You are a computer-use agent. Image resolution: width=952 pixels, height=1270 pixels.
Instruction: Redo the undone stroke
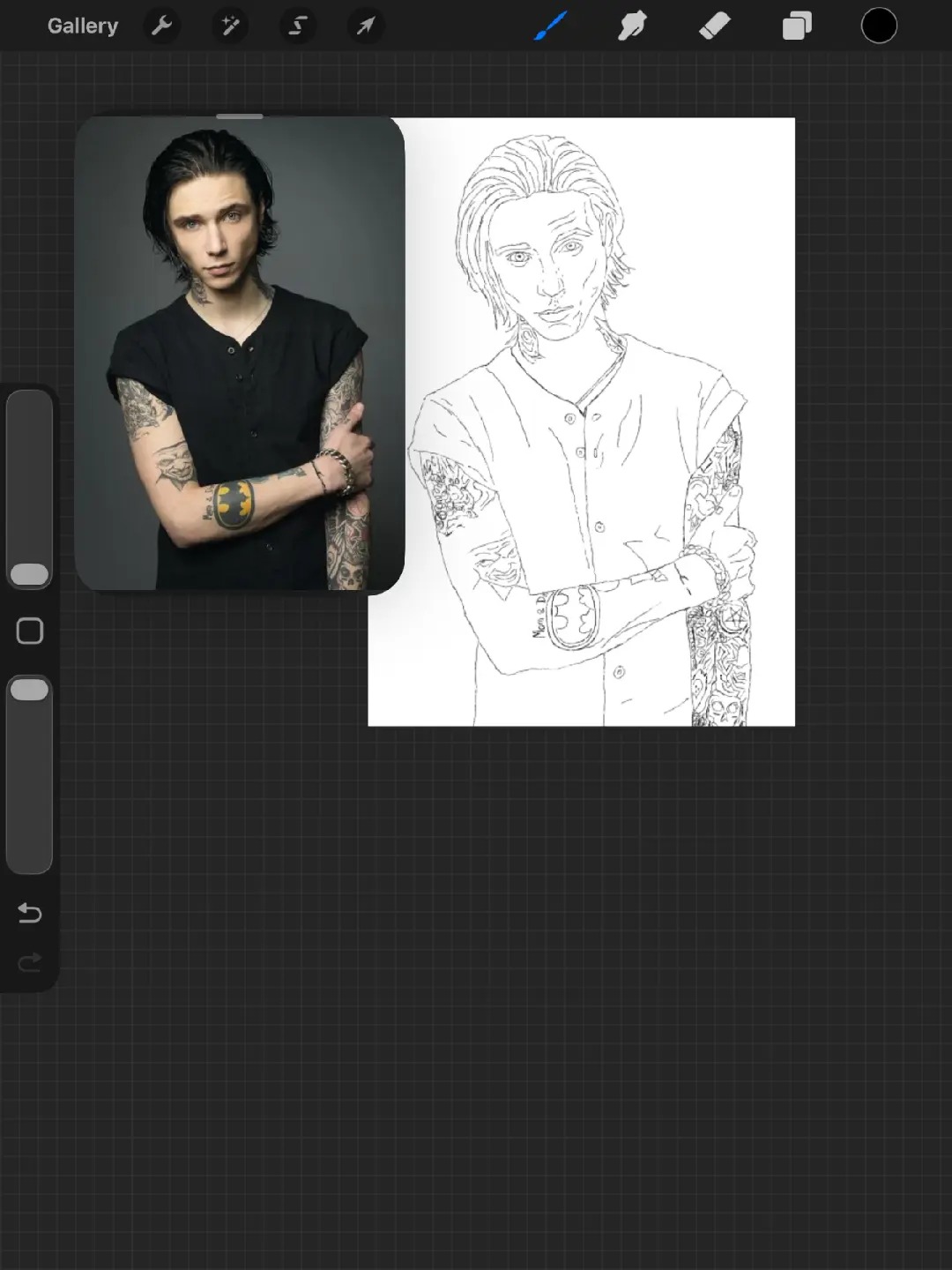pos(30,962)
